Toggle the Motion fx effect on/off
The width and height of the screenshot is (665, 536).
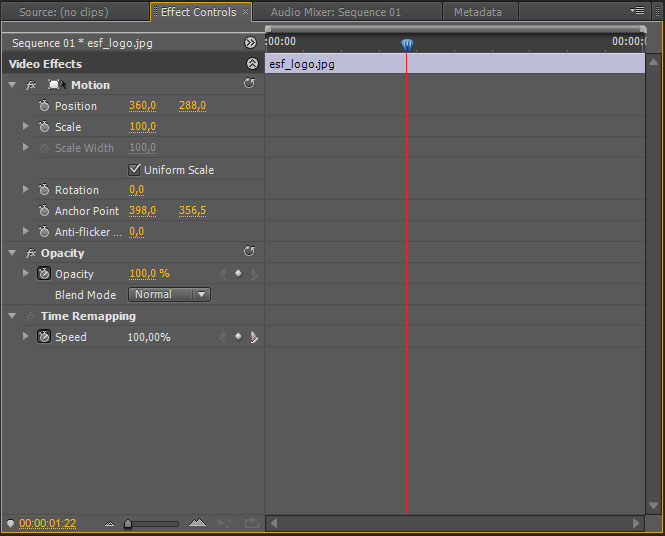pyautogui.click(x=31, y=85)
